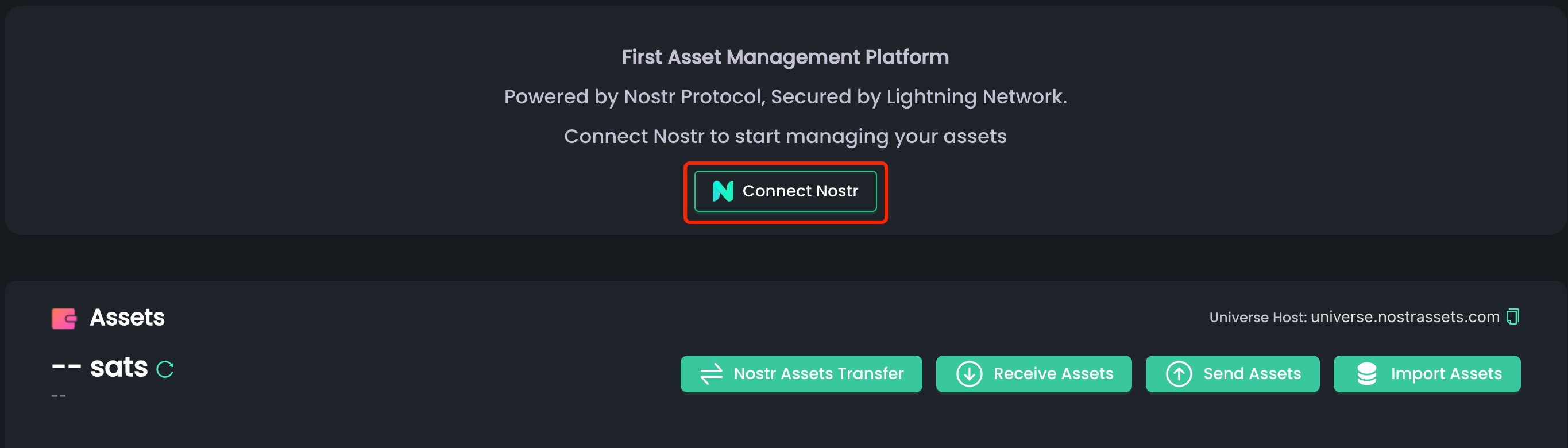Refresh the sats balance with the circular arrow
Viewport: 1568px width, 448px height.
pos(165,368)
